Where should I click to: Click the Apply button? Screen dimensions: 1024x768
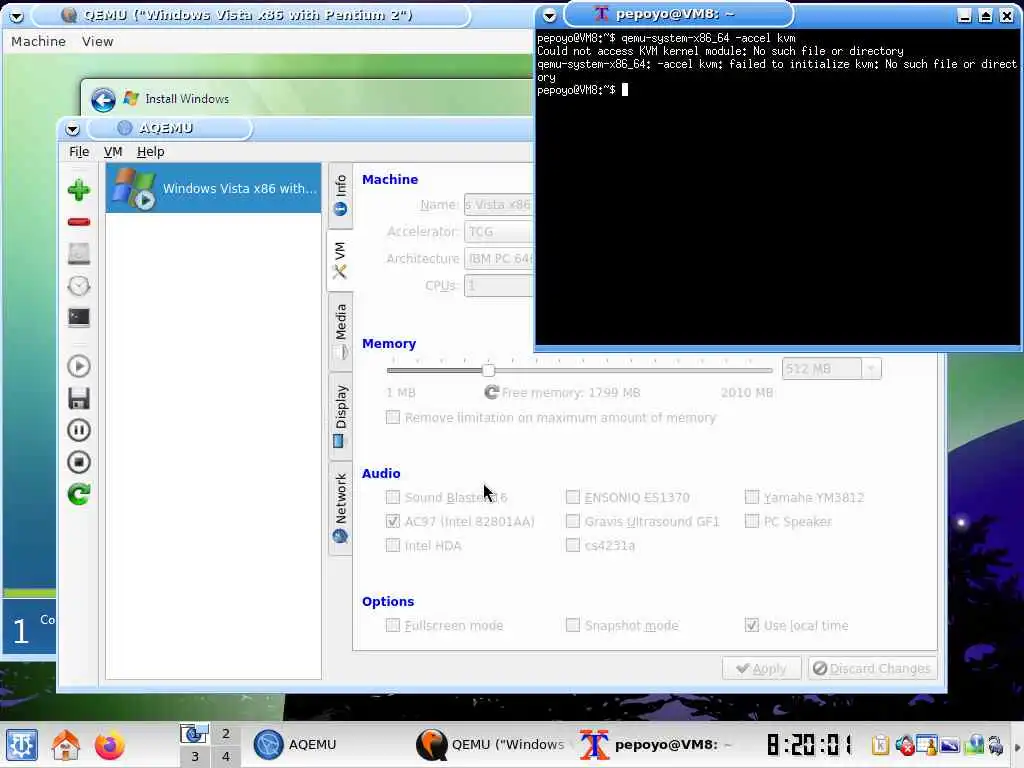click(x=761, y=668)
